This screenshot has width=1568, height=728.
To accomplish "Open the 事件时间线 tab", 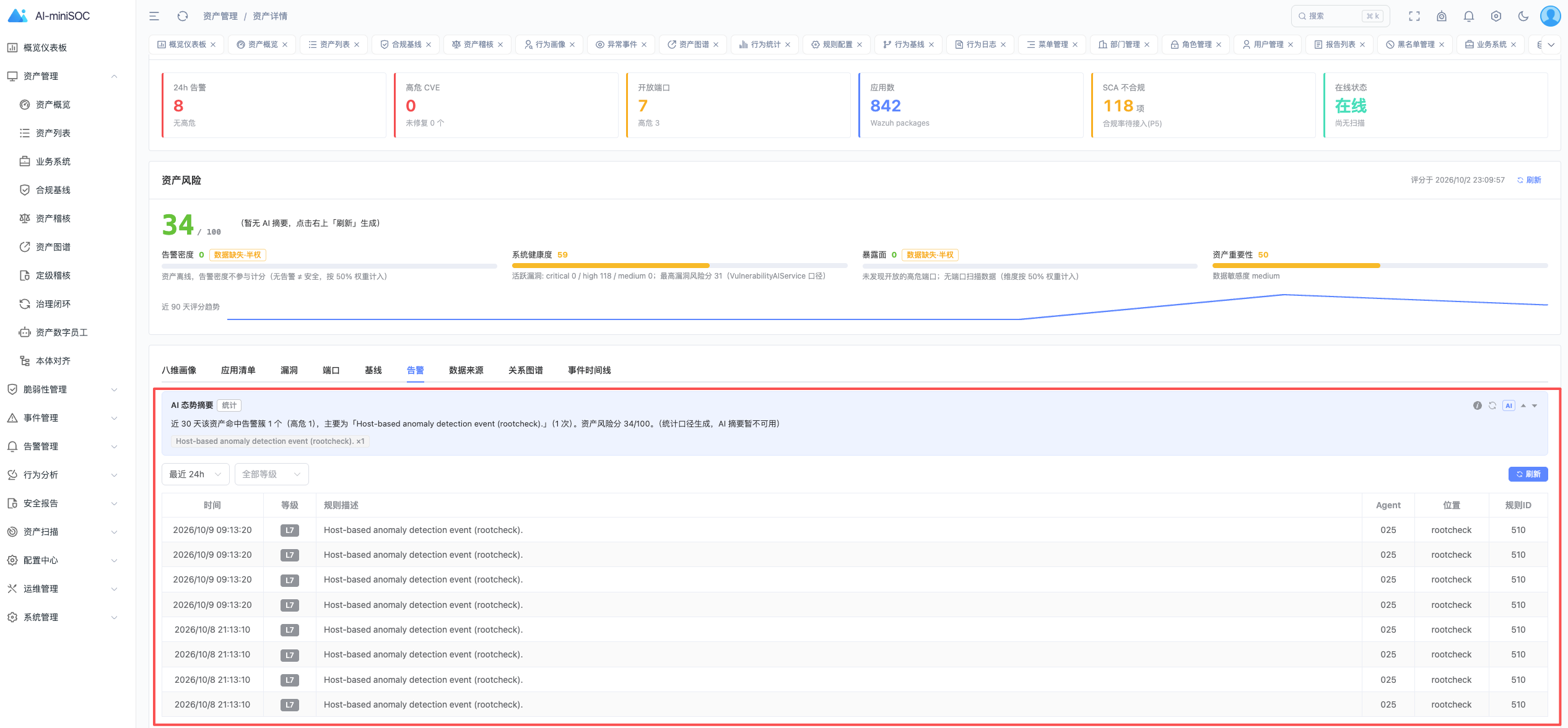I will 590,370.
